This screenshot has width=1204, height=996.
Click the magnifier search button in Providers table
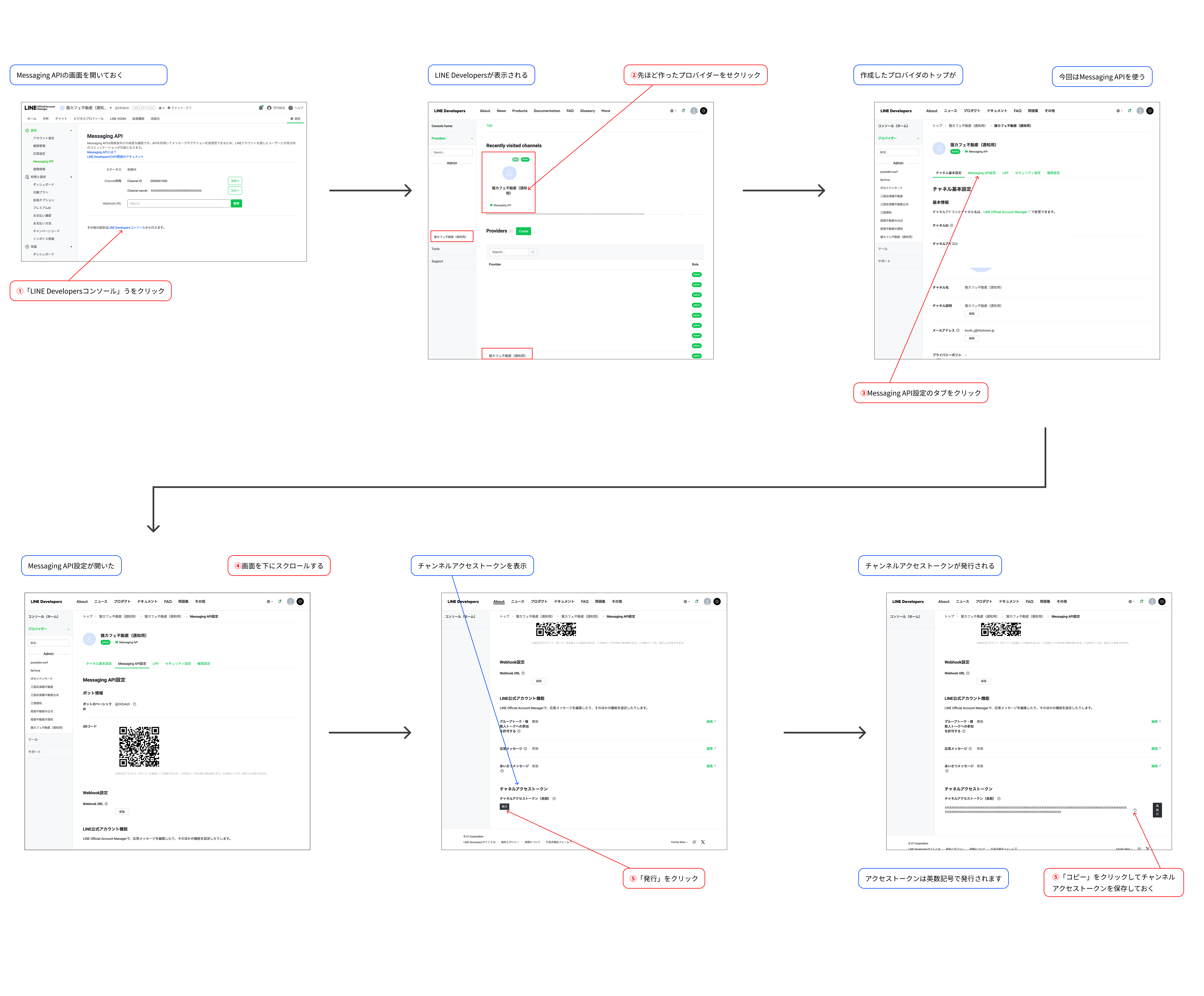(x=533, y=252)
